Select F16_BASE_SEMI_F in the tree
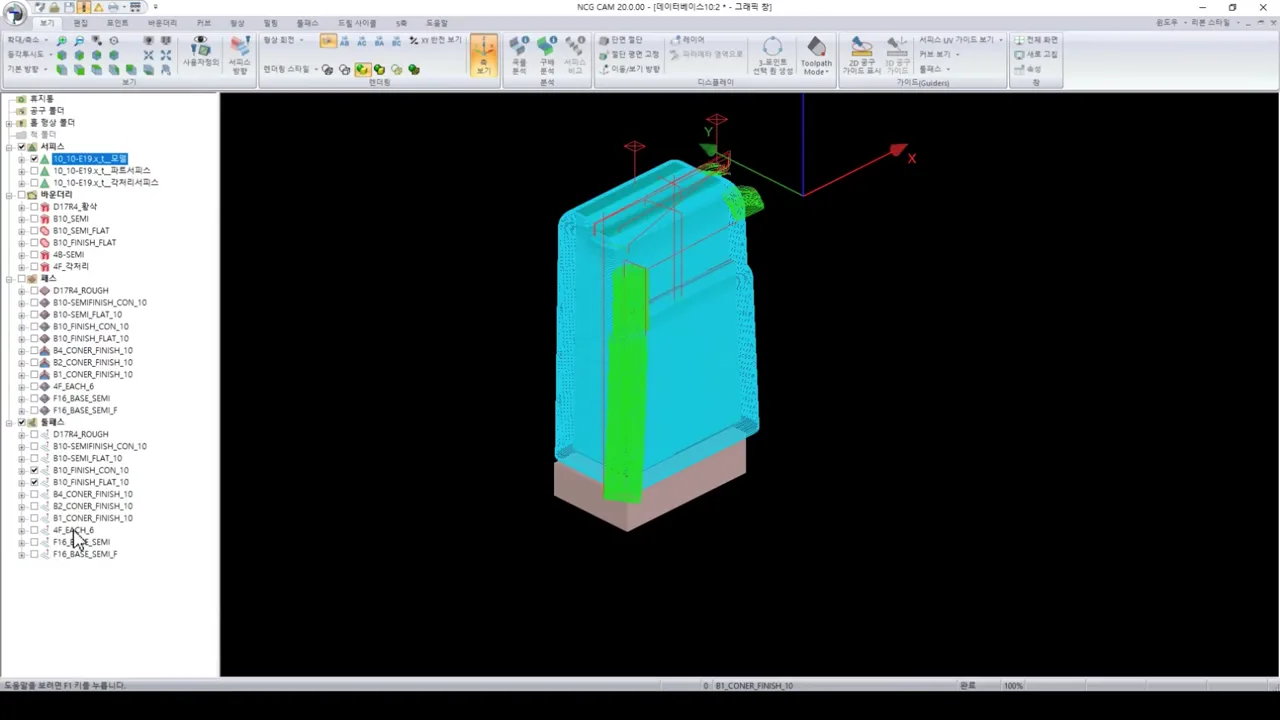1280x720 pixels. point(85,554)
